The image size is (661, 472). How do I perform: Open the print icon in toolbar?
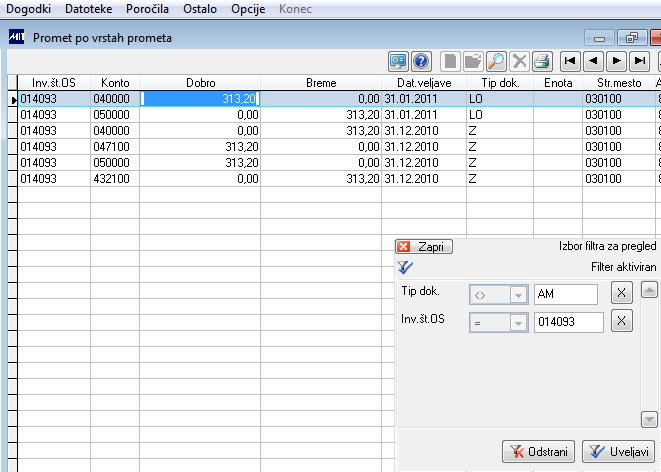click(542, 62)
